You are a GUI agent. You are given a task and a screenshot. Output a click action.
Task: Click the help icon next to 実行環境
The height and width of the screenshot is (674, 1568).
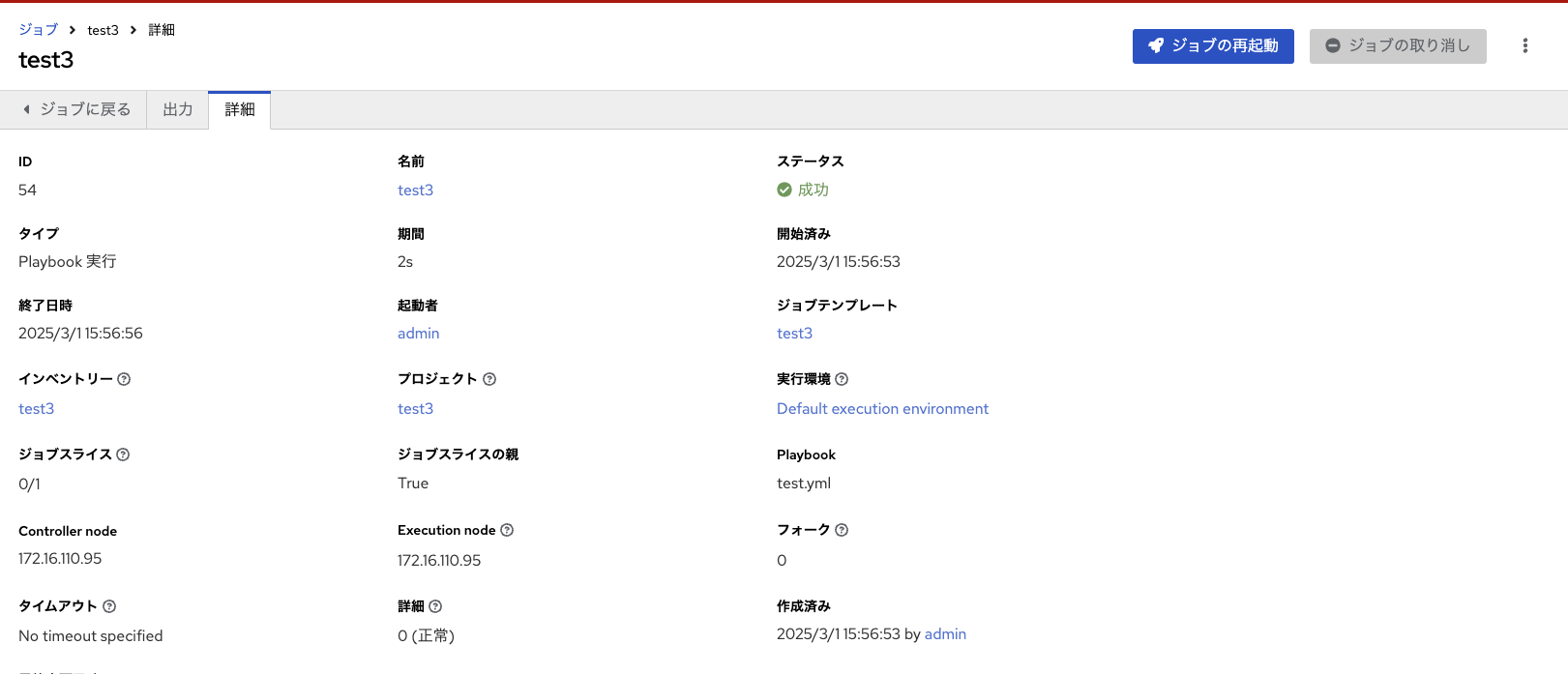click(842, 379)
